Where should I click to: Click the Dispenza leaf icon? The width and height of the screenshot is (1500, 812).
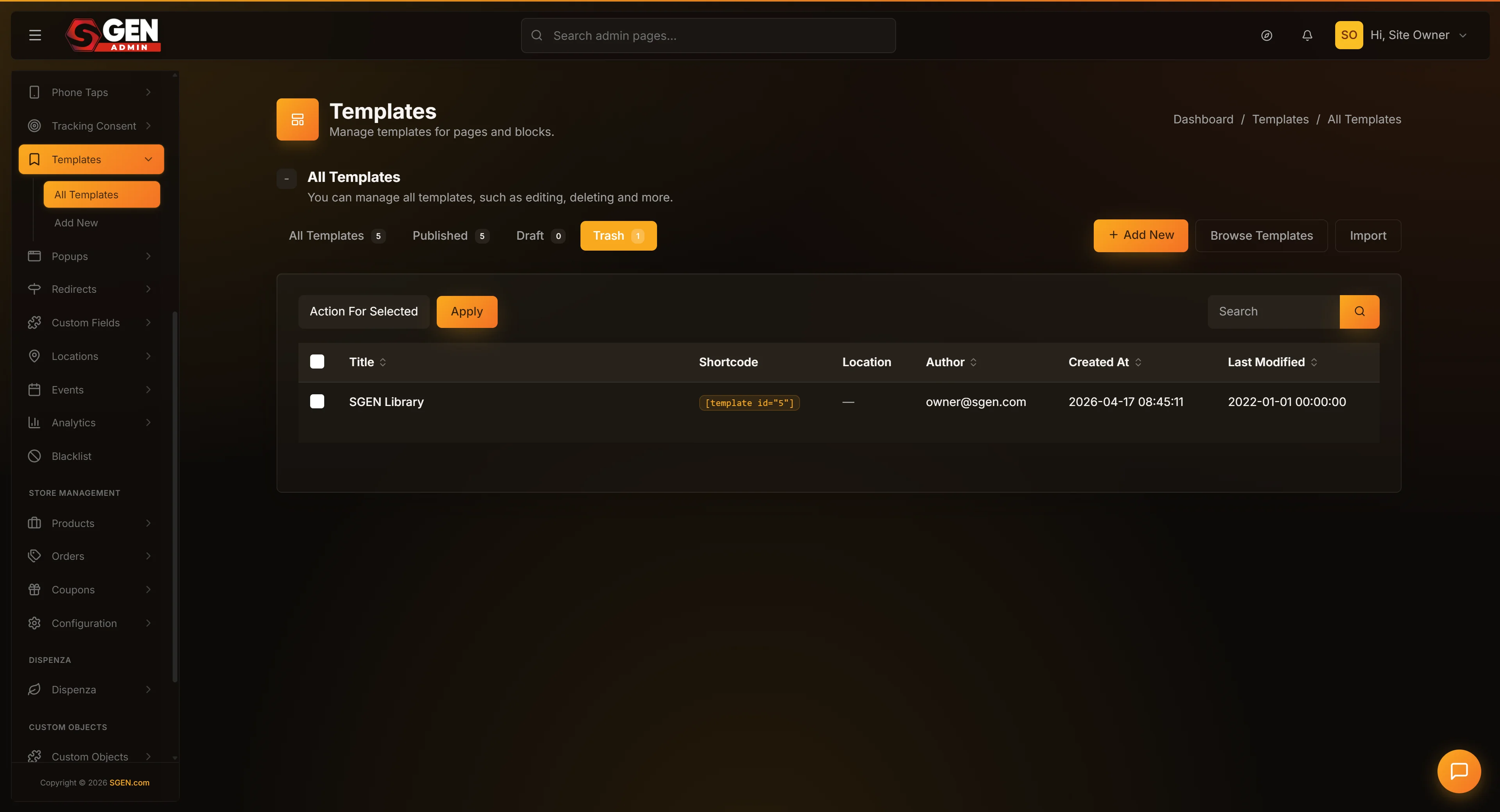(x=34, y=689)
